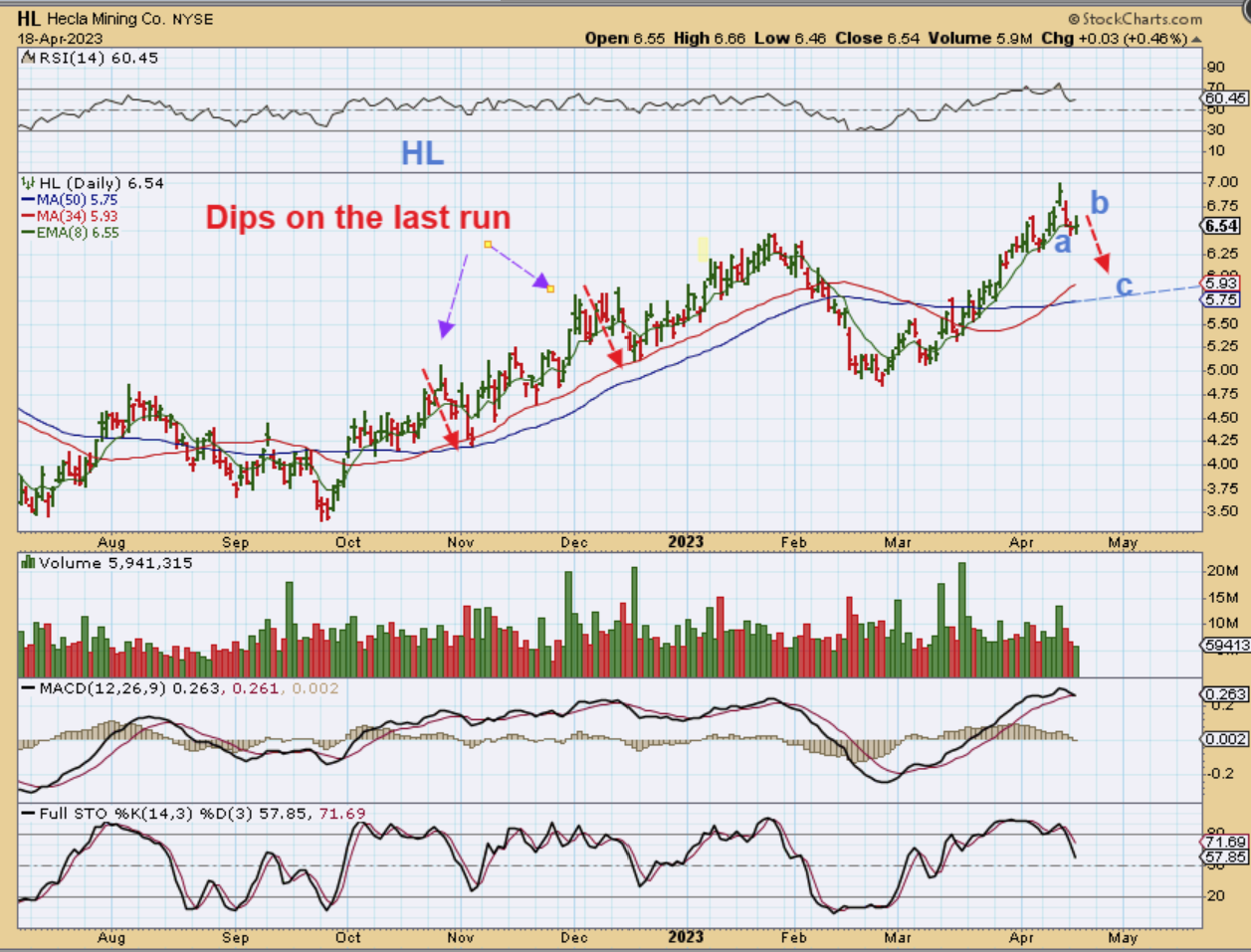Click the candlestick icon beside HL (Daily)

pyautogui.click(x=27, y=183)
